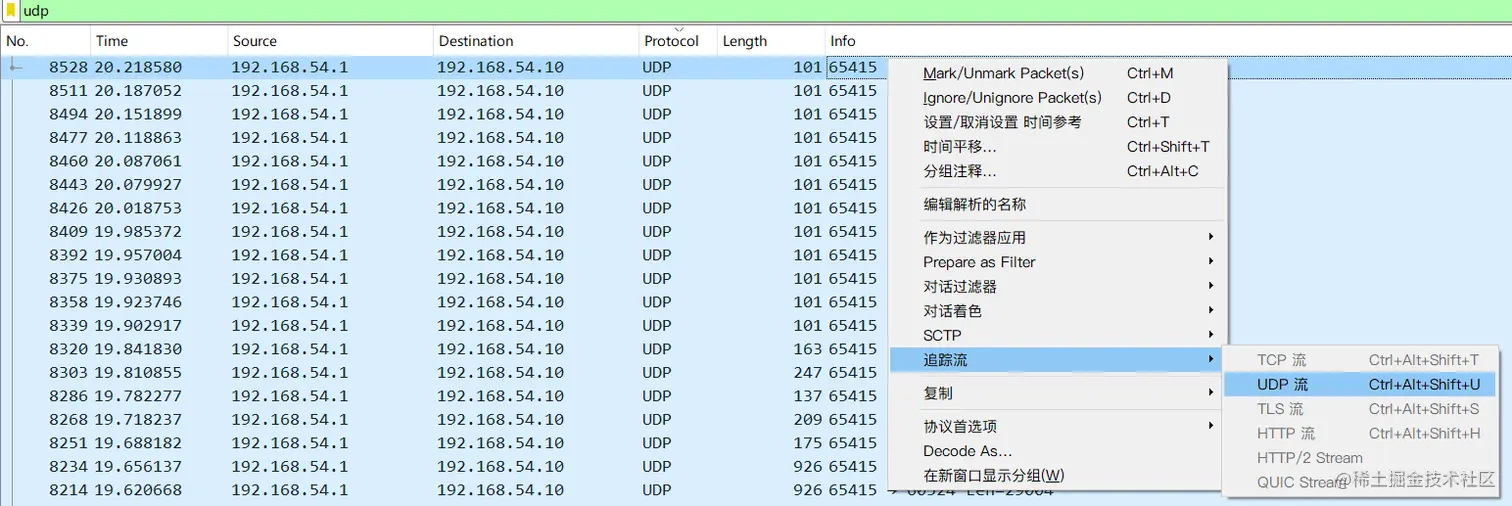Select packet number 8511 row
This screenshot has width=1512, height=506.
444,90
